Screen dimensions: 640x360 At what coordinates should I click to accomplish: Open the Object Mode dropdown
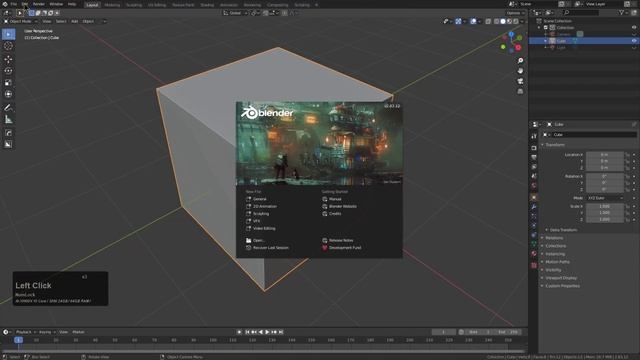tap(20, 21)
